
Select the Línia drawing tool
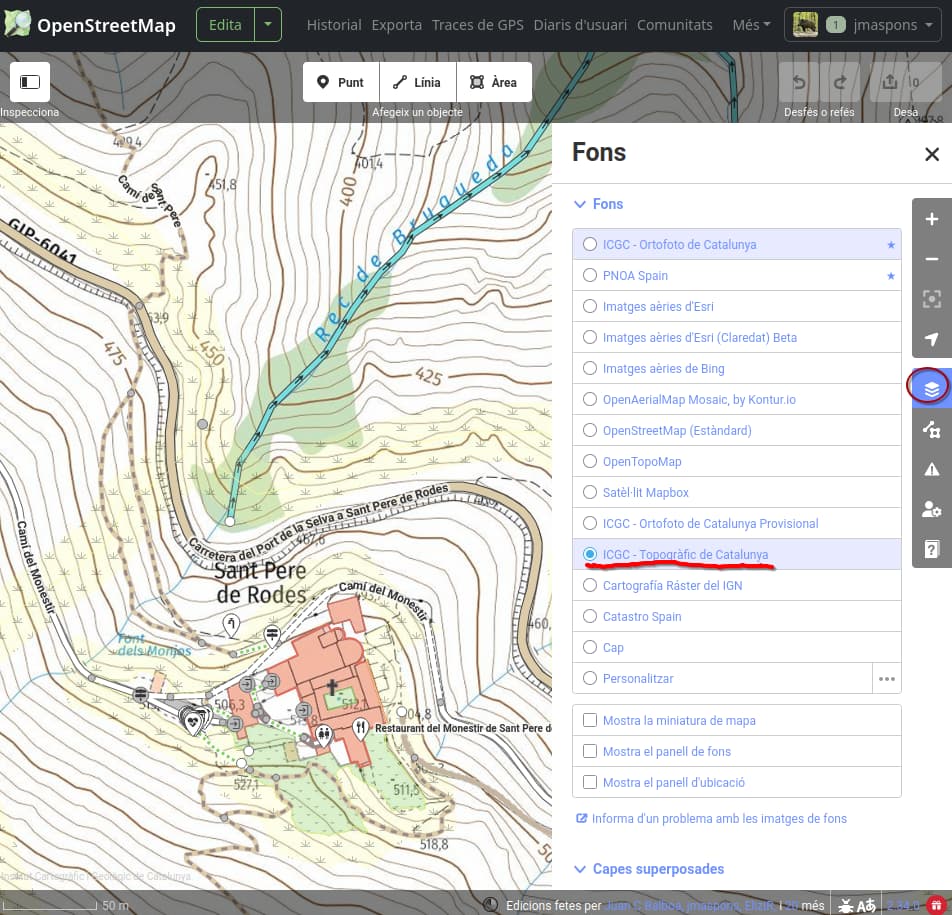(x=418, y=82)
